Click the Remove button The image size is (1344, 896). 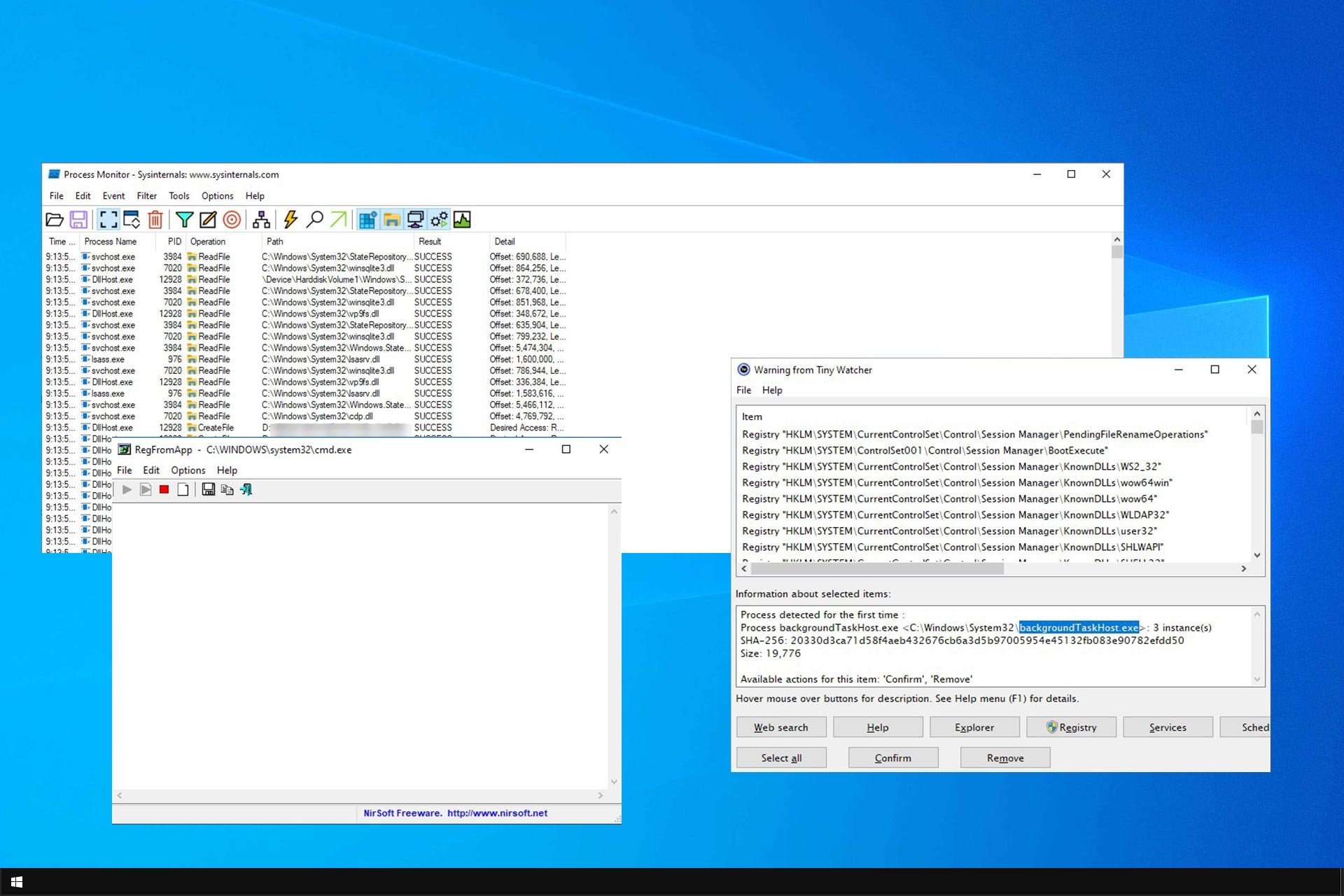click(1005, 757)
